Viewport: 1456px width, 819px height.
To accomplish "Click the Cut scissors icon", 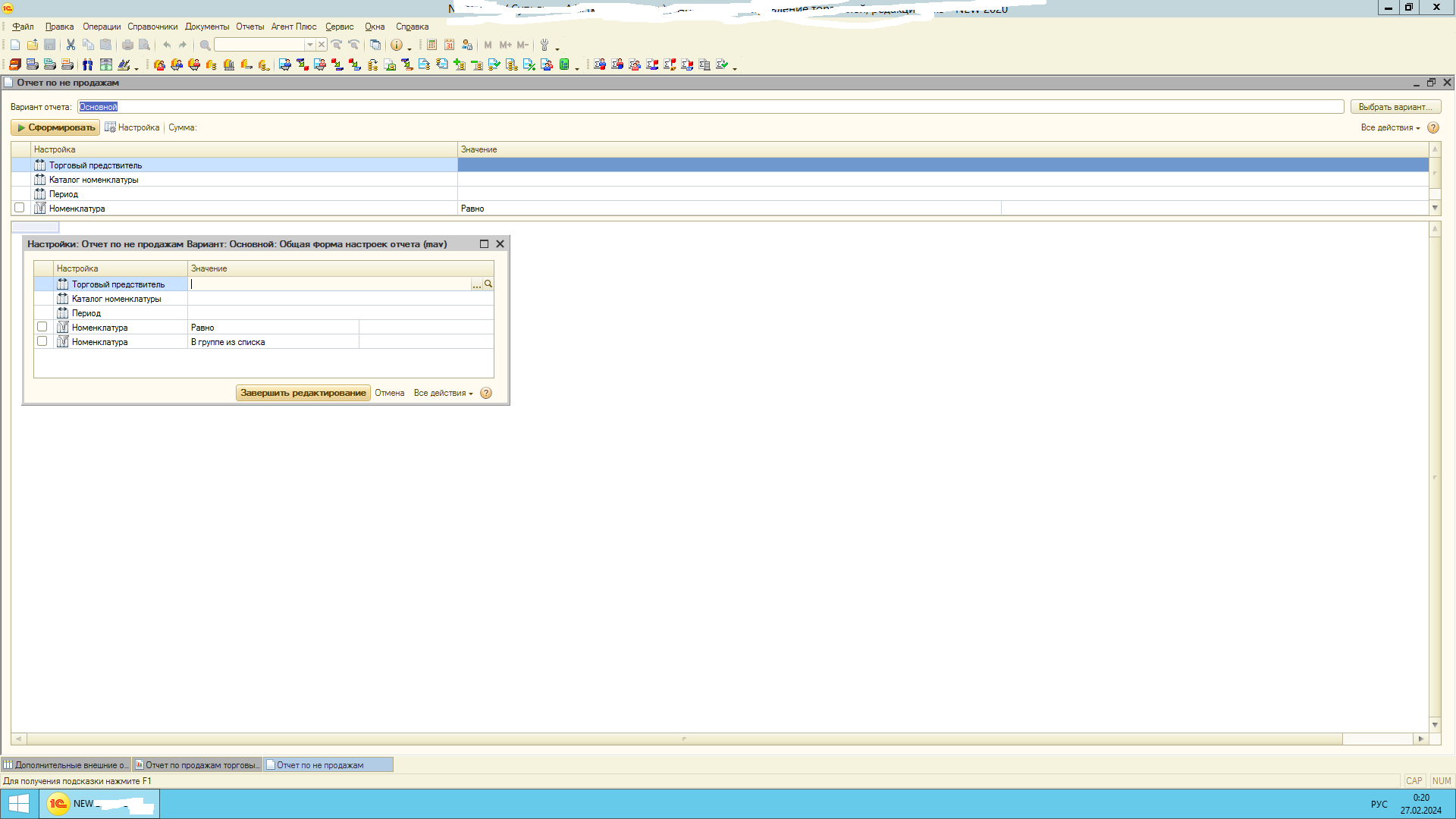I will 71,45.
